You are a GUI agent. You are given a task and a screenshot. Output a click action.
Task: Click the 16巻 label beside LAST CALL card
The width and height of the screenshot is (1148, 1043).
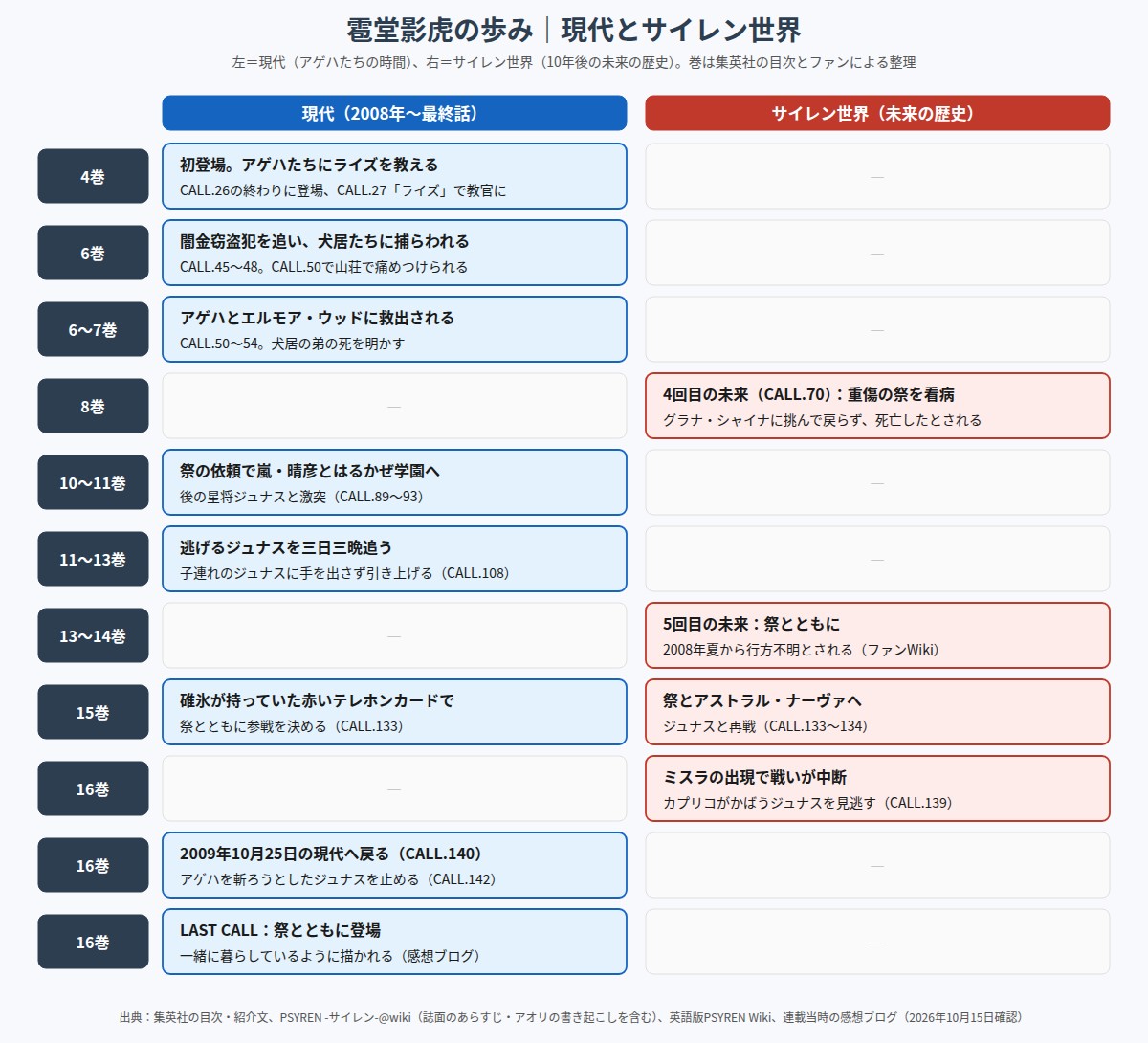(93, 942)
